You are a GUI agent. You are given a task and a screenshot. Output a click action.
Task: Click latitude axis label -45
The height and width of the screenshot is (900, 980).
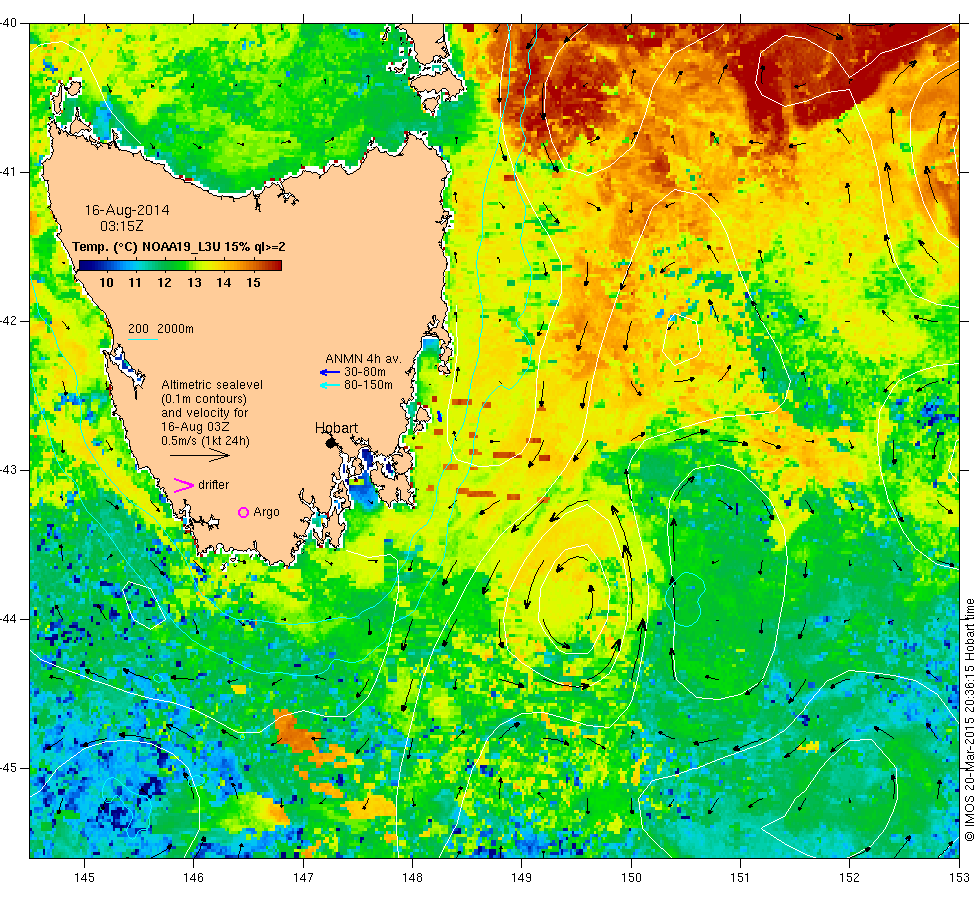pyautogui.click(x=9, y=768)
